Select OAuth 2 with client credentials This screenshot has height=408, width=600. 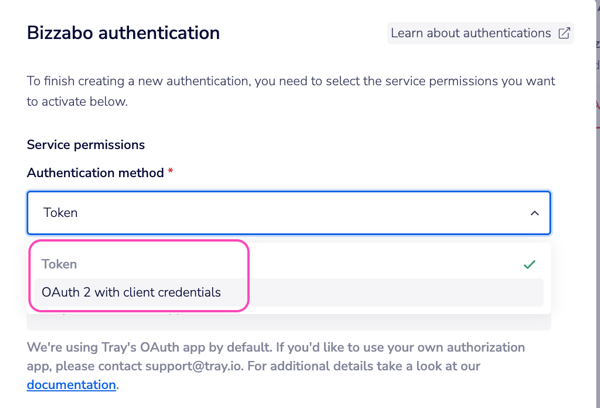tap(131, 292)
